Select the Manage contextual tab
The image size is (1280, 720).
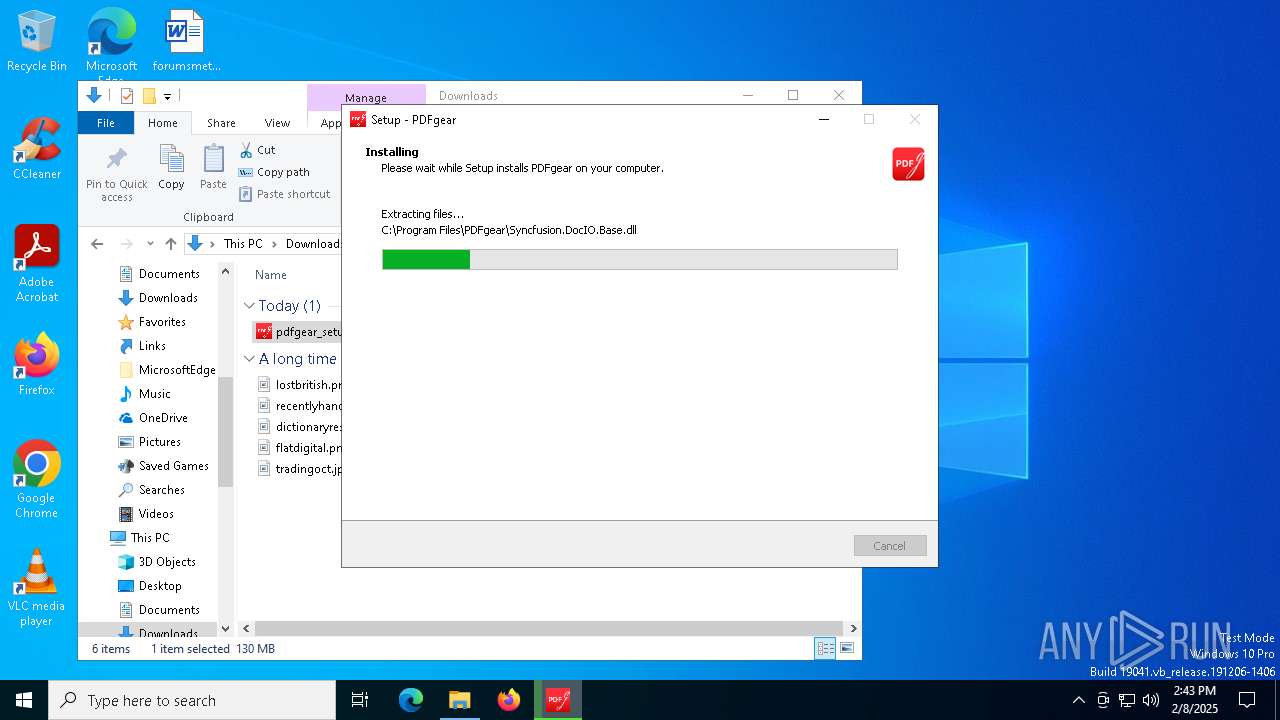point(366,97)
